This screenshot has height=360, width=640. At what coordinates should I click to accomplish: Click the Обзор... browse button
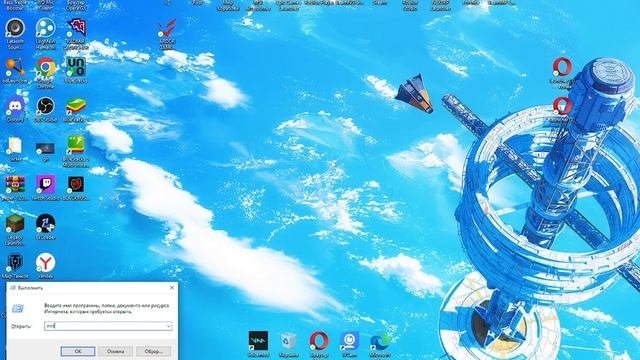(x=153, y=351)
